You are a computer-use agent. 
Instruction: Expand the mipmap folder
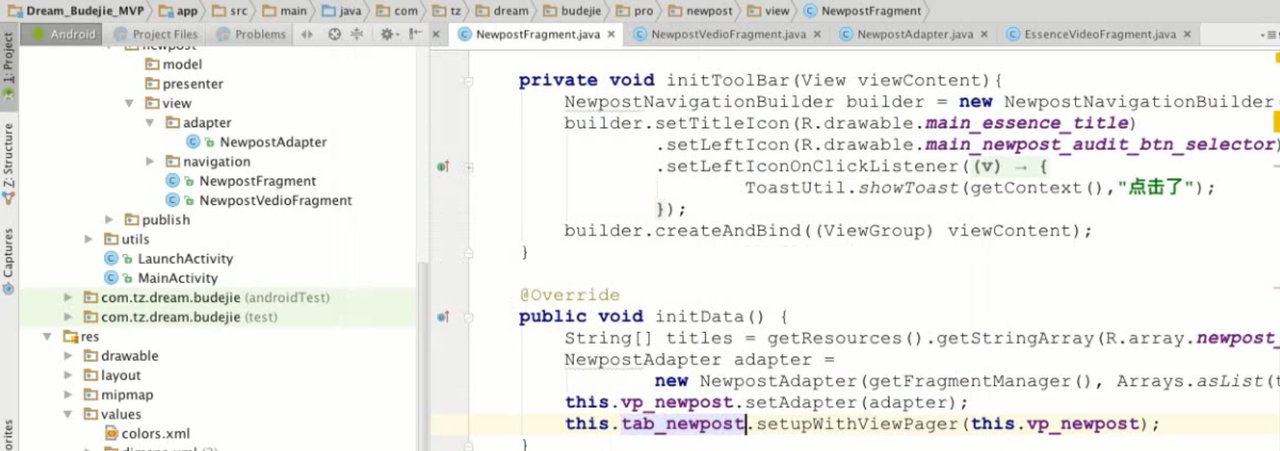[68, 395]
